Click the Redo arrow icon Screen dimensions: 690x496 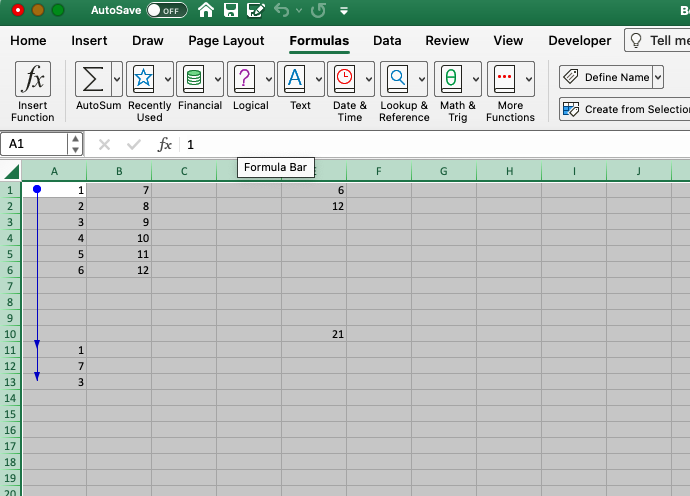point(318,10)
